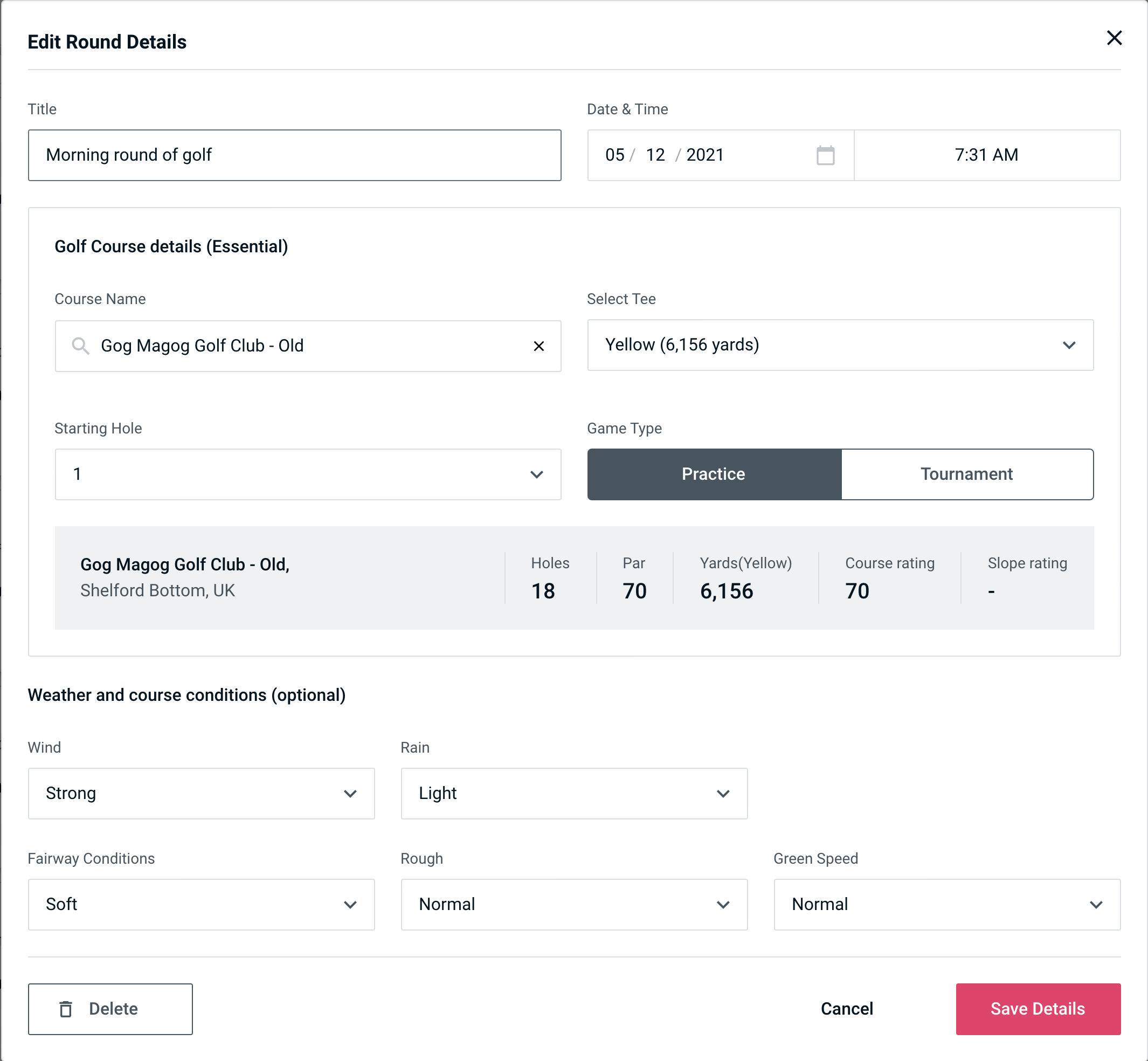Click the Delete button
Screen dimensions: 1148x1061
(x=112, y=1008)
